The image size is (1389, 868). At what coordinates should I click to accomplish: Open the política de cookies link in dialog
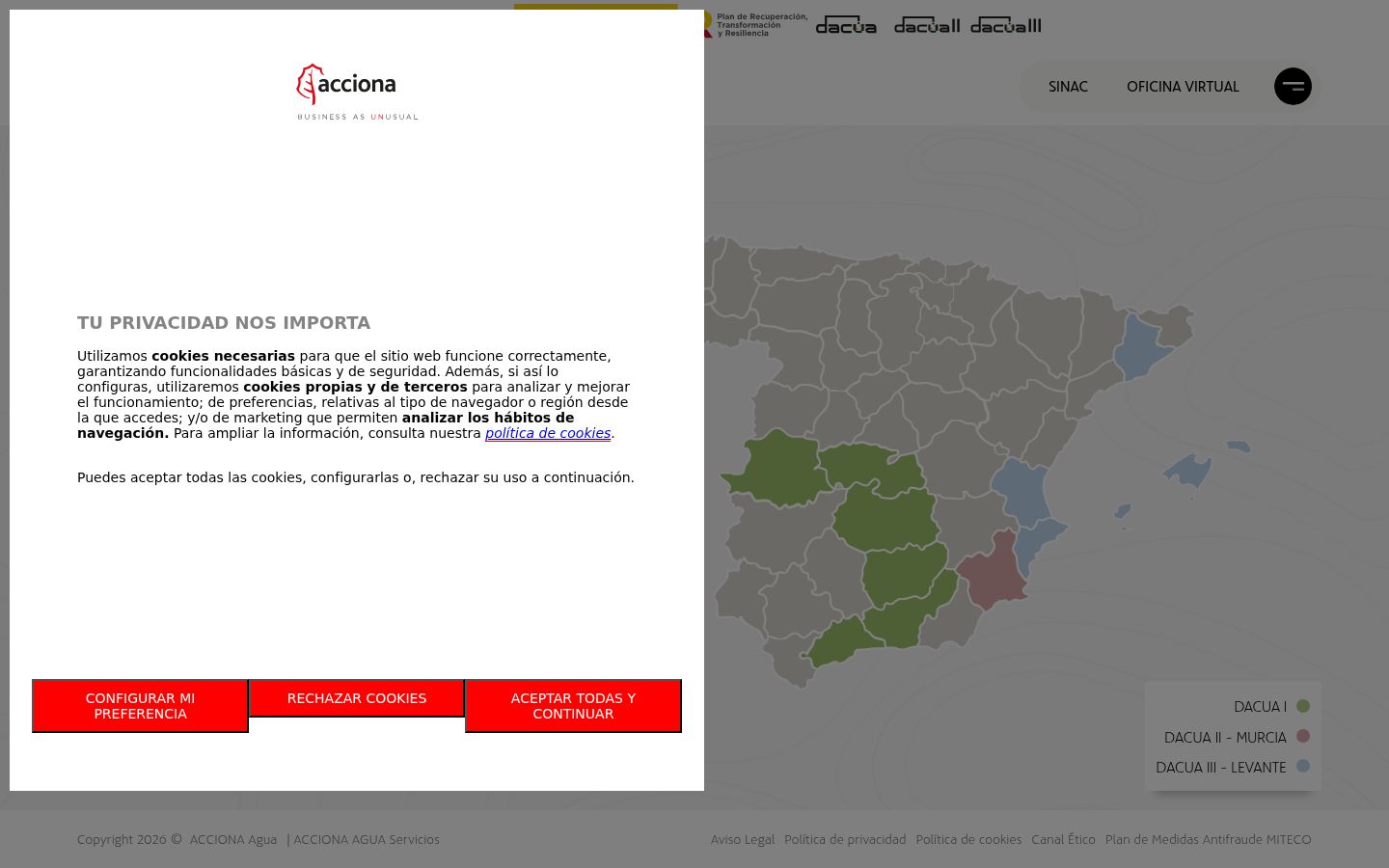(548, 433)
